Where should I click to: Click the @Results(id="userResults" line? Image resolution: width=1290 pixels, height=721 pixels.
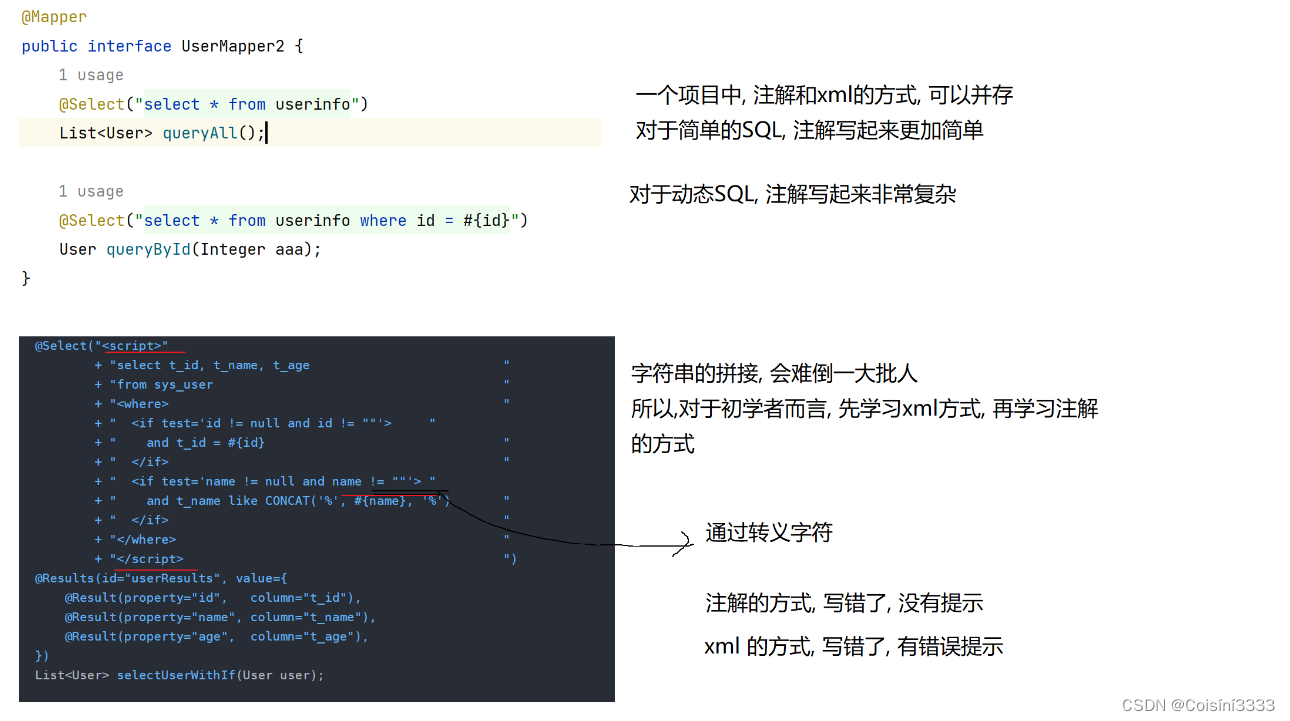[161, 578]
